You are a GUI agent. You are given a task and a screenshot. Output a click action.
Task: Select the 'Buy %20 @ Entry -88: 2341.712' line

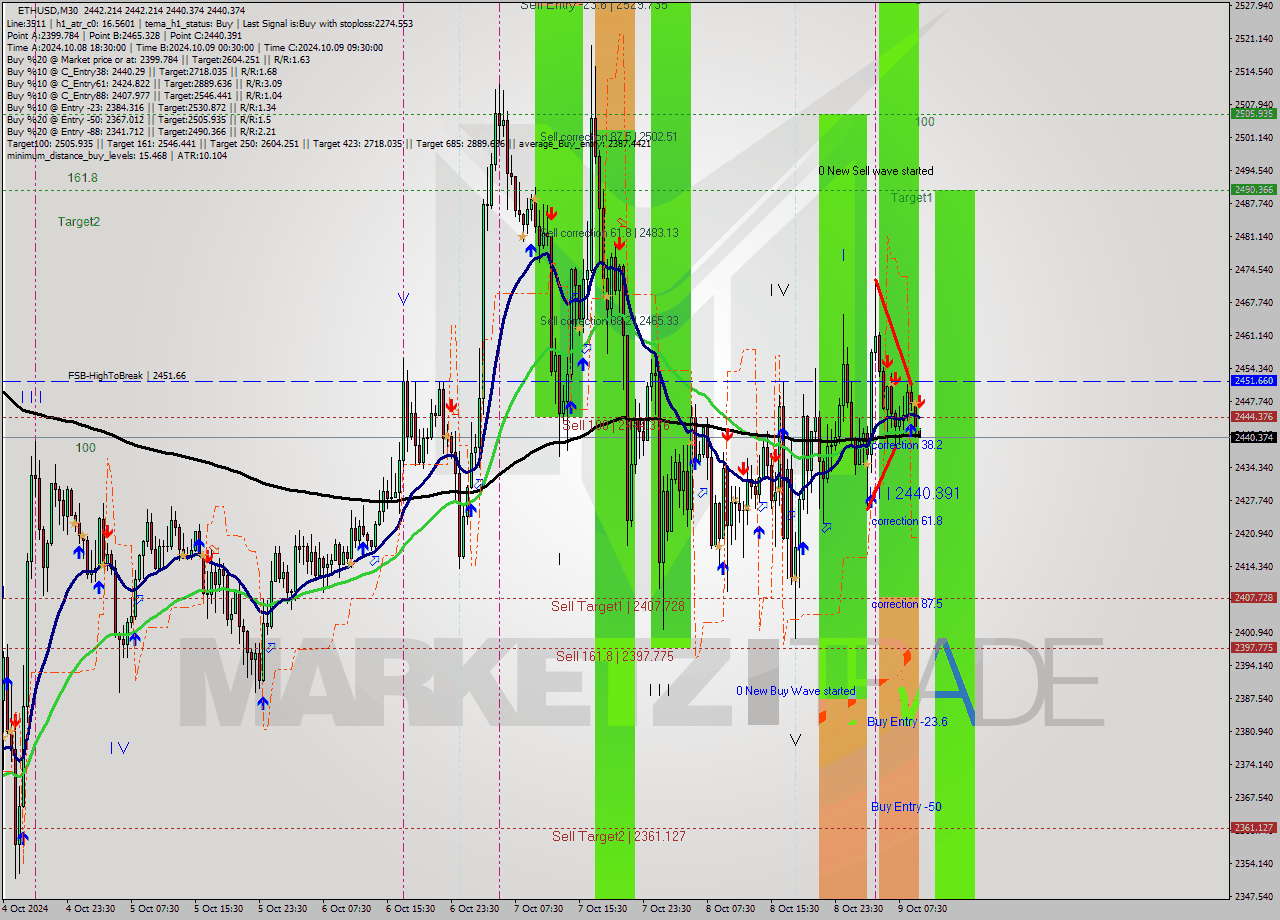pyautogui.click(x=141, y=131)
